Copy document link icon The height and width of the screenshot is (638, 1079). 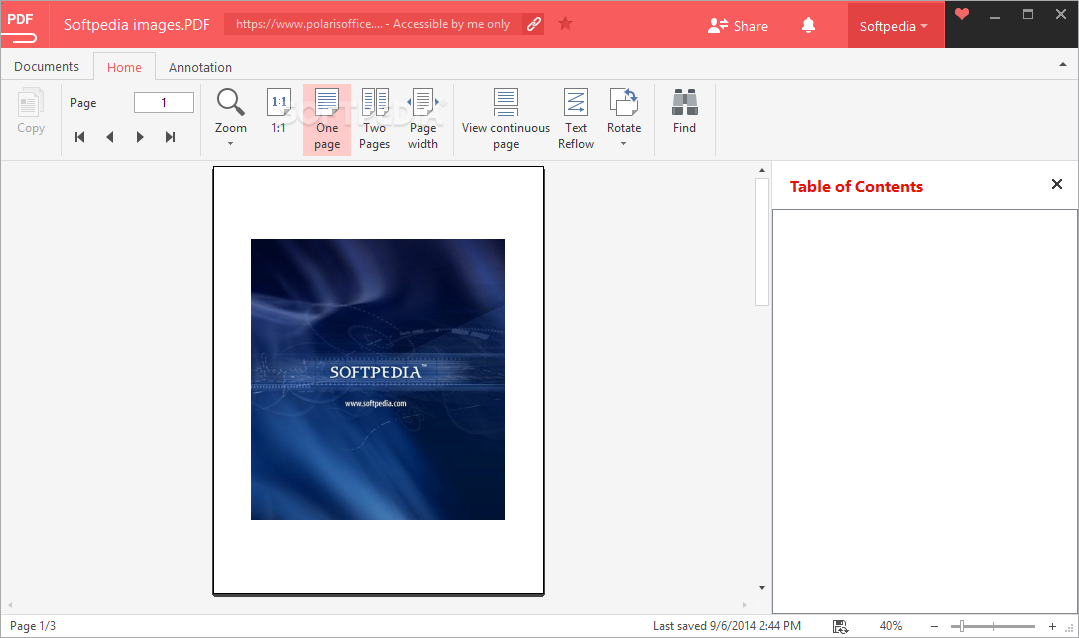click(533, 24)
